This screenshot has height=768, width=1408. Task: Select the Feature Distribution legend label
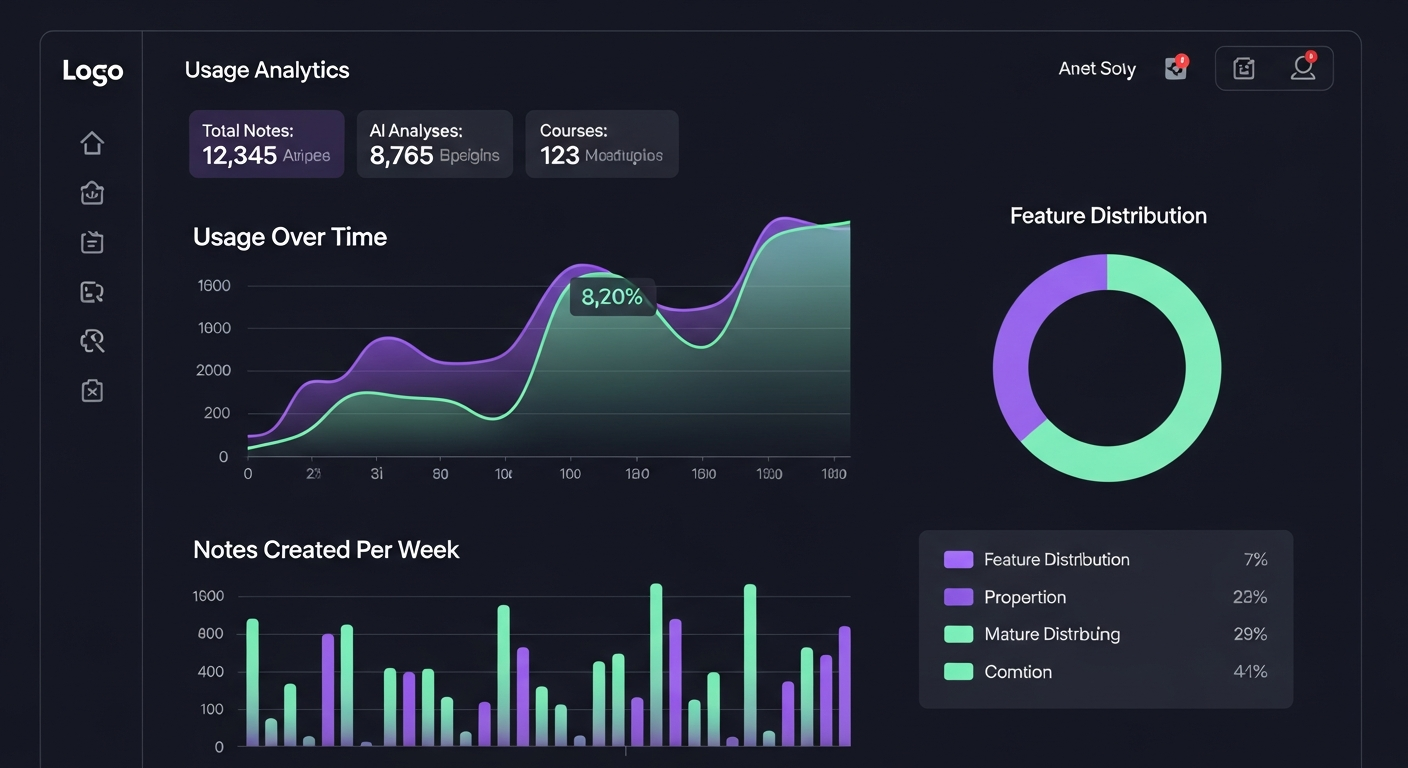[x=1057, y=560]
